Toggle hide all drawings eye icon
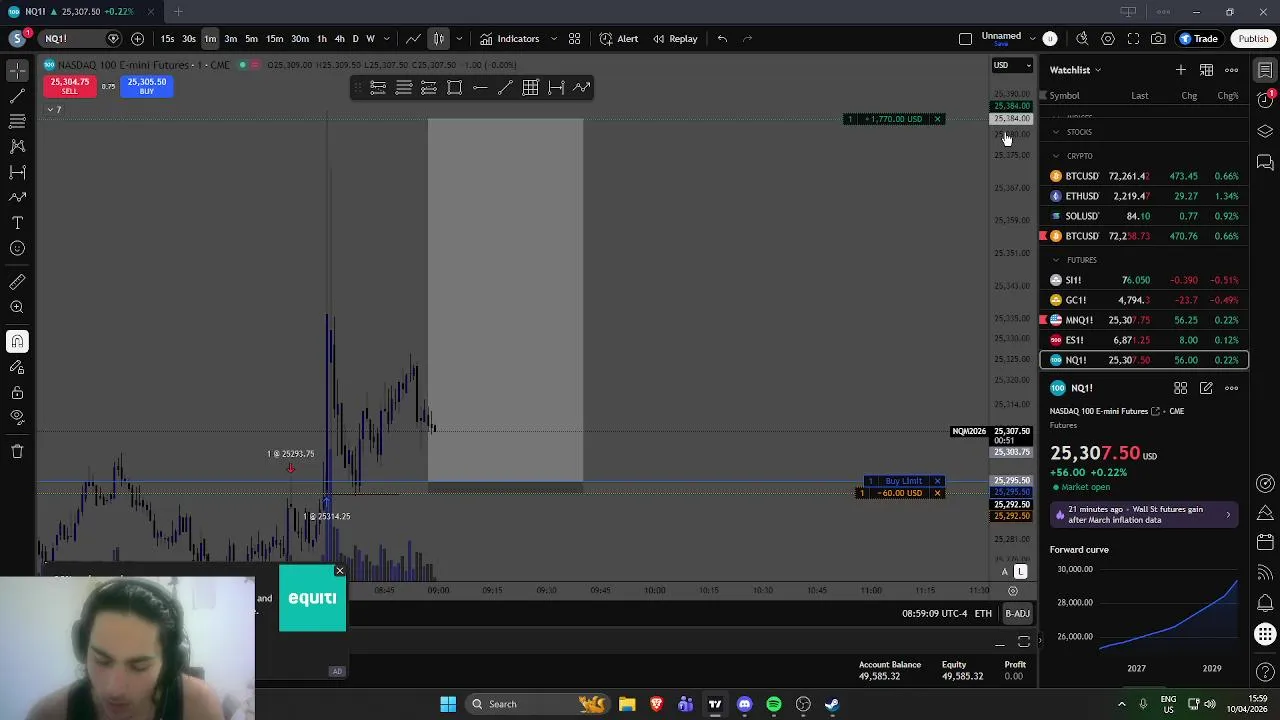Viewport: 1280px width, 720px height. 17,417
